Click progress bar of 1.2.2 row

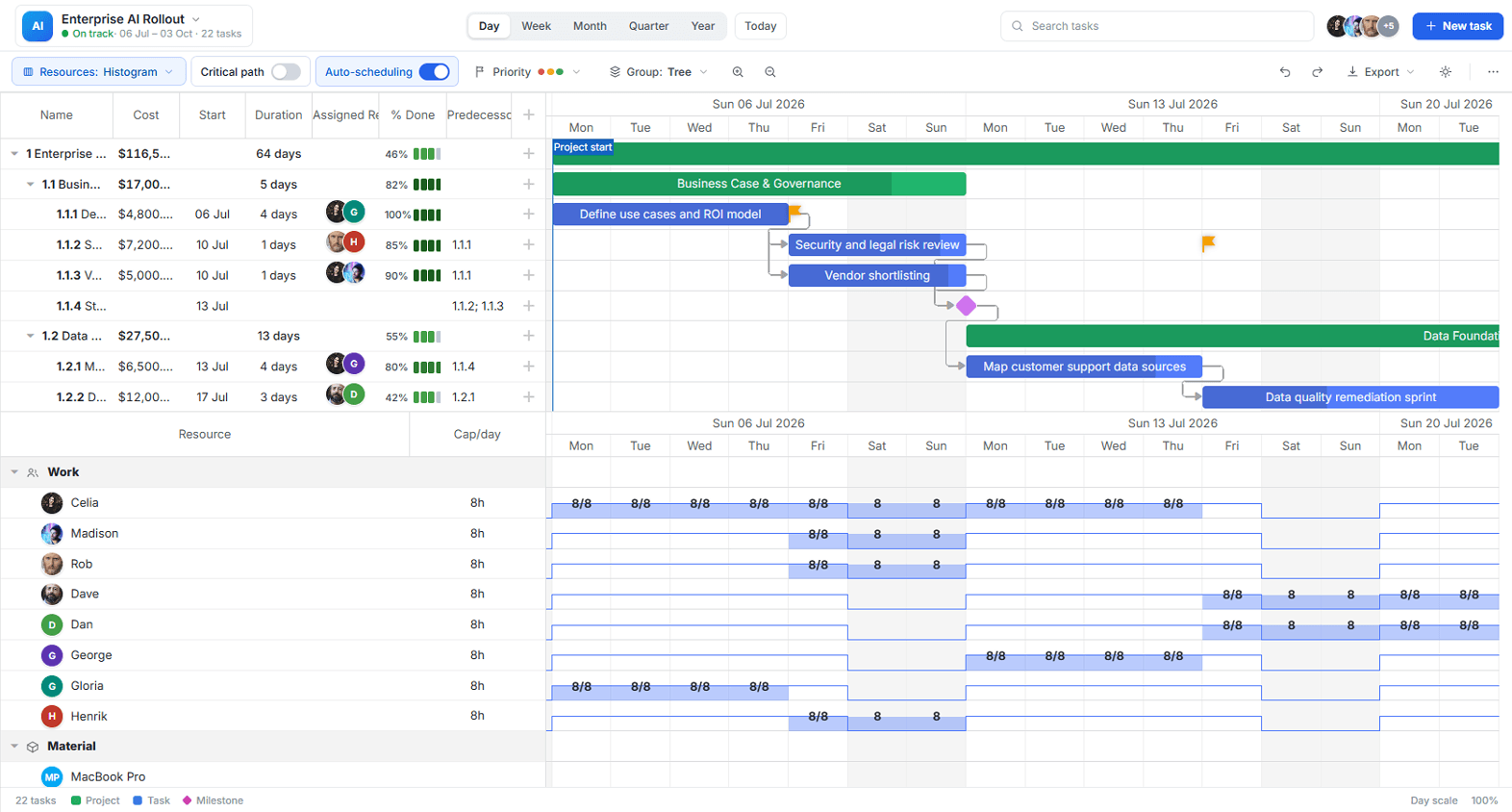pos(427,397)
